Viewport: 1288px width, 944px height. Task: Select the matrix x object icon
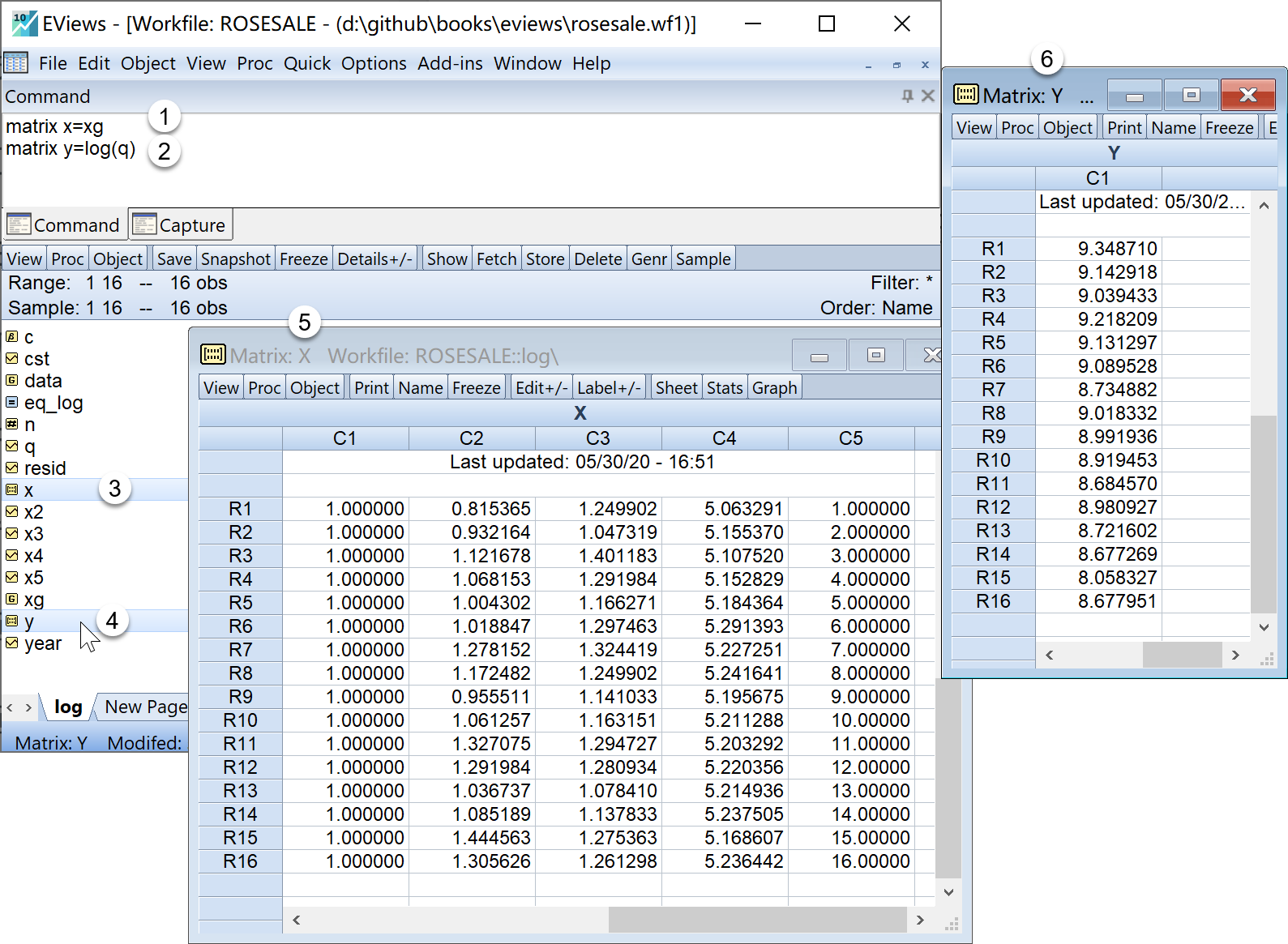pyautogui.click(x=12, y=489)
